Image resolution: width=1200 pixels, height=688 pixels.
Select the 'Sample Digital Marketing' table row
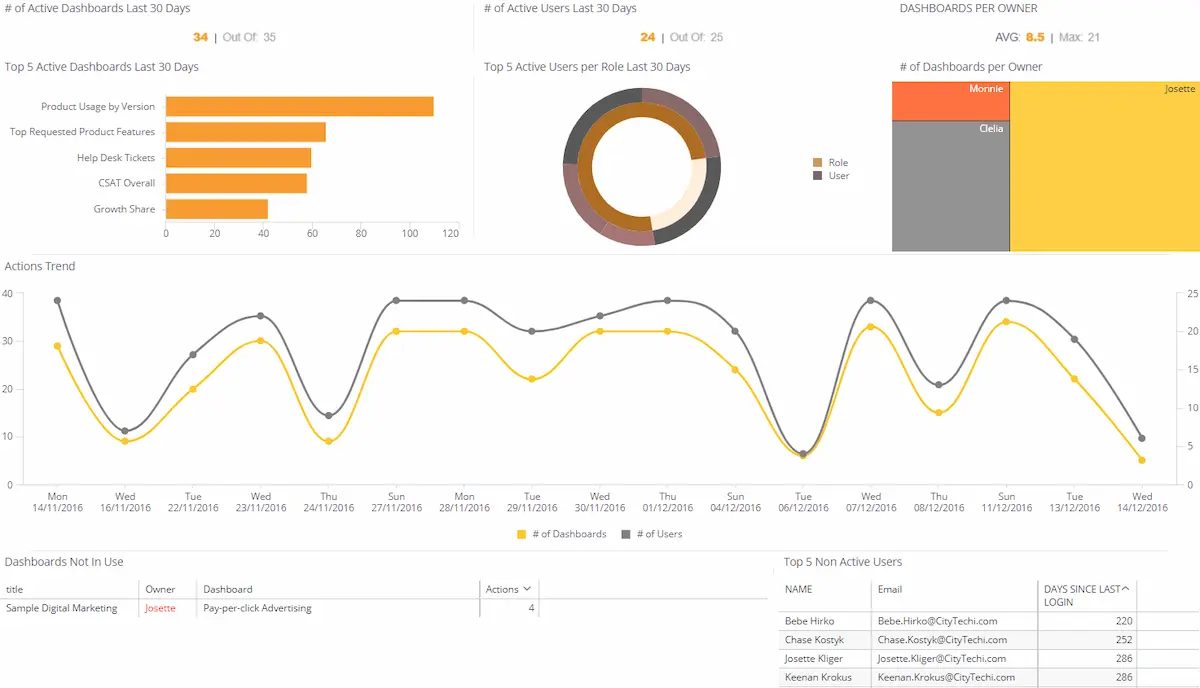60,607
